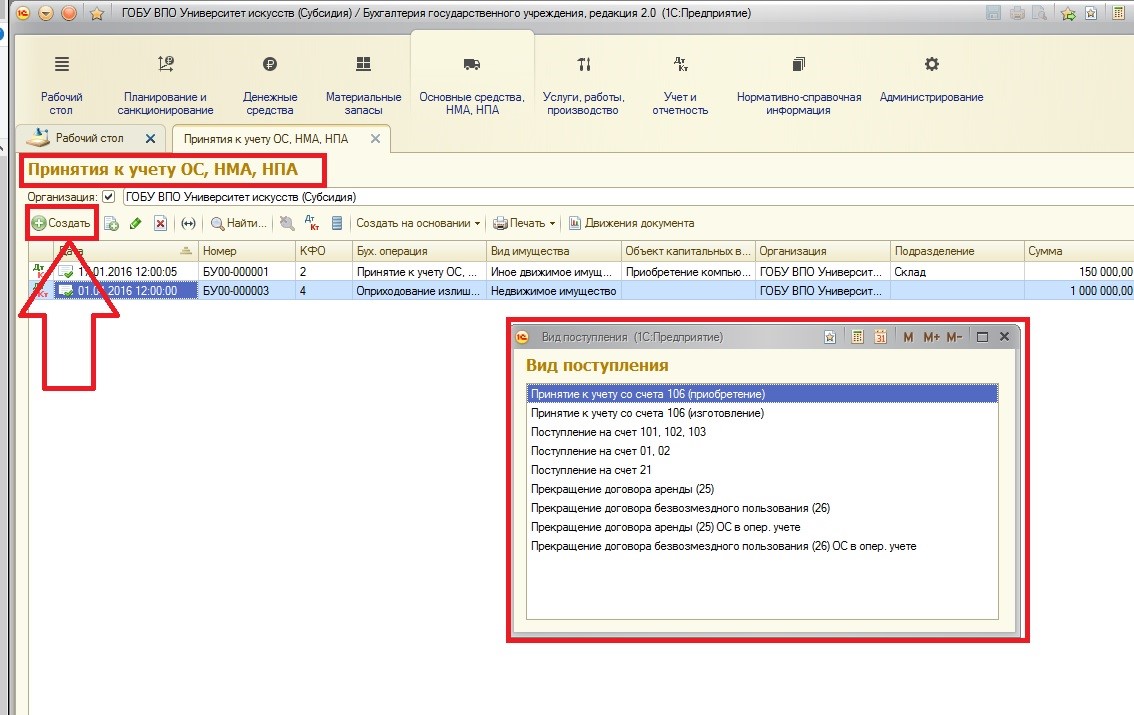Select Поступление на счет 21 in the list
Screen dimensions: 1134x715
point(591,470)
